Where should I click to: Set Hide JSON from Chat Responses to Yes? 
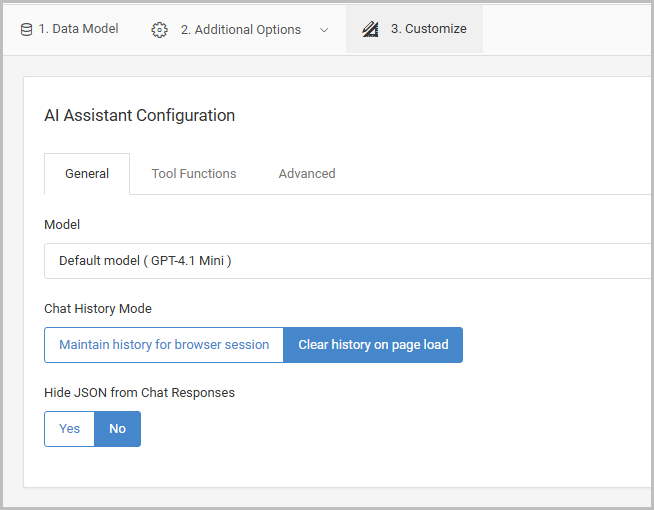point(69,429)
